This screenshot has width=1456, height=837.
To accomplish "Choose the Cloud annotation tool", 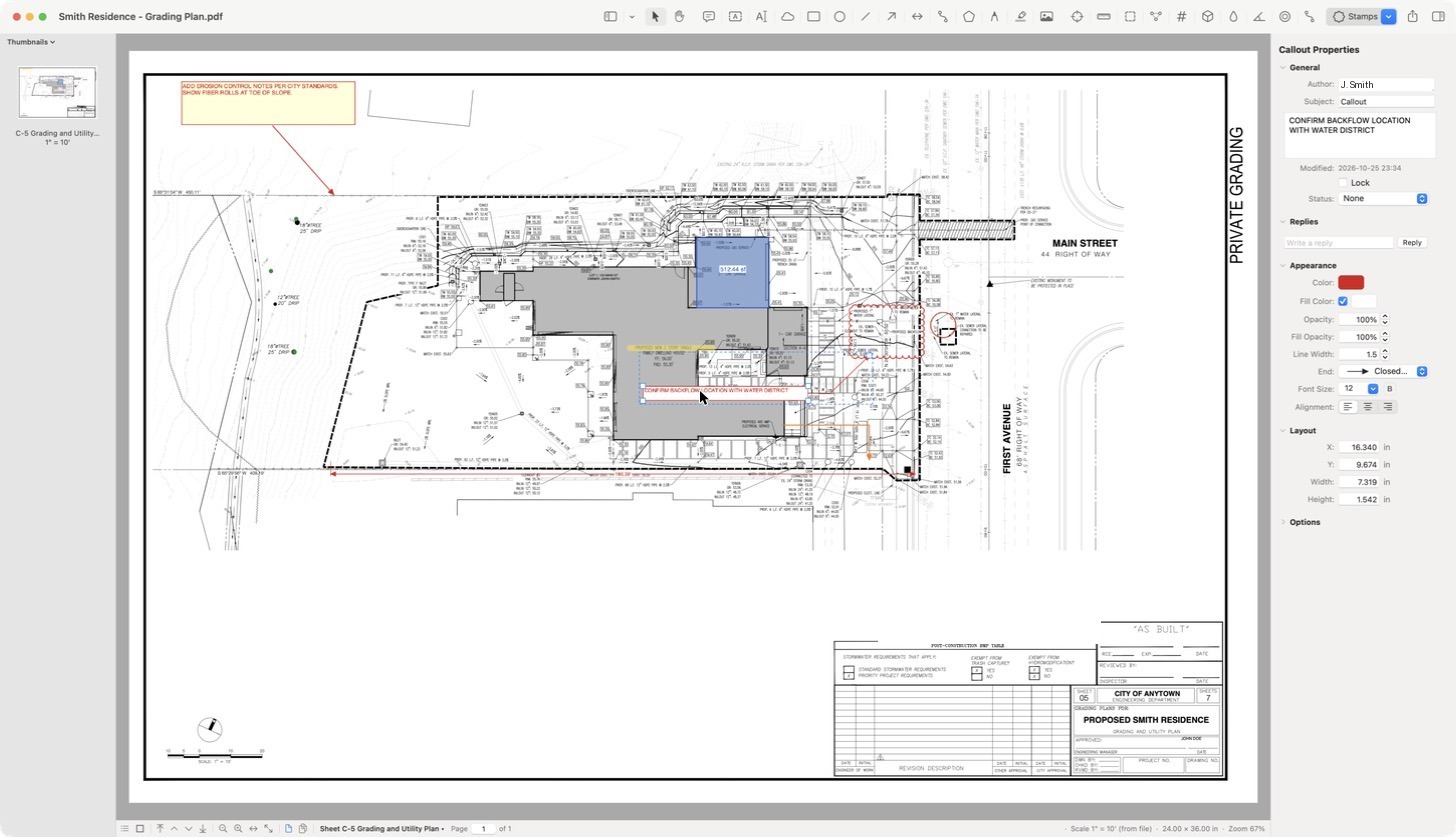I will (x=788, y=17).
